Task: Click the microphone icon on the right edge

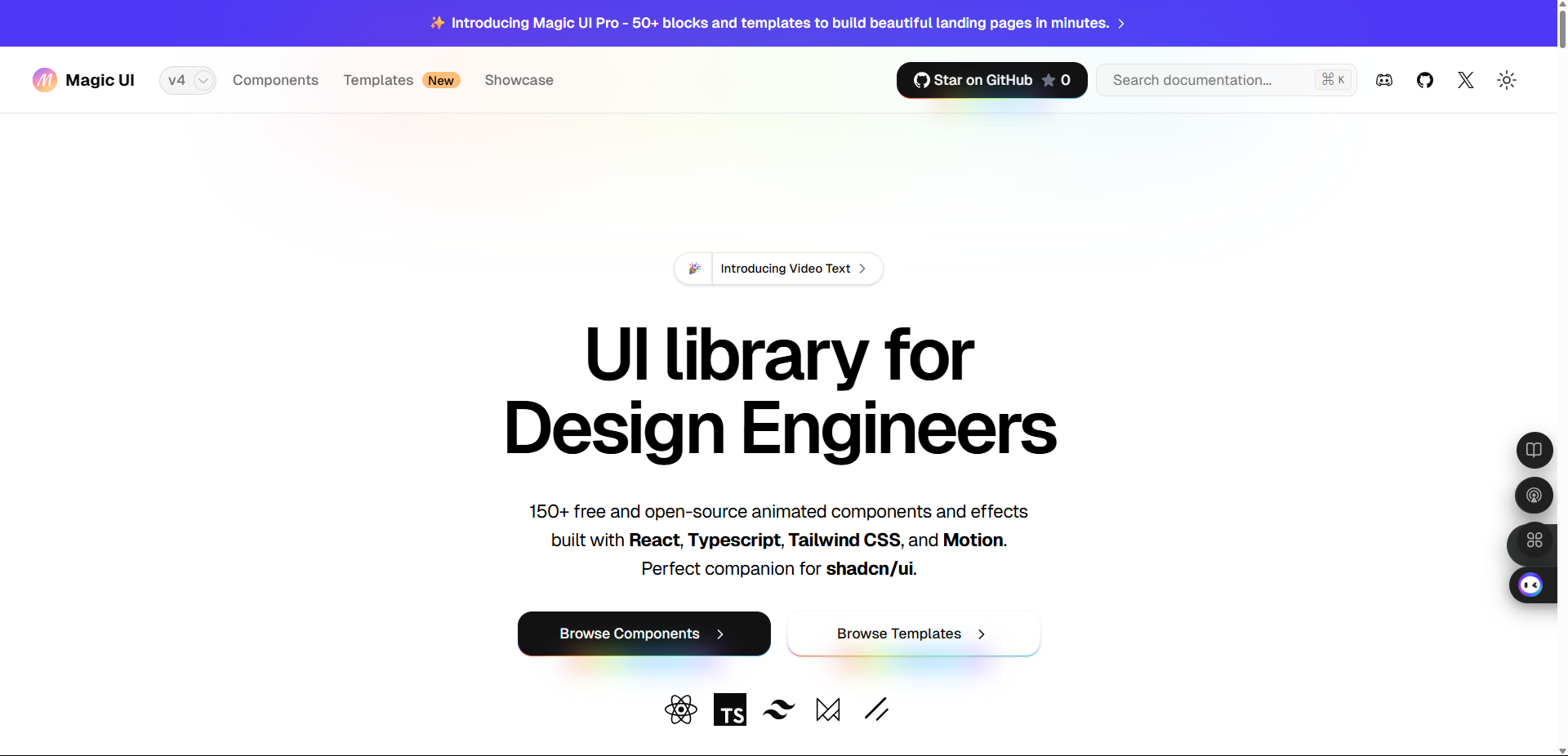Action: tap(1535, 495)
